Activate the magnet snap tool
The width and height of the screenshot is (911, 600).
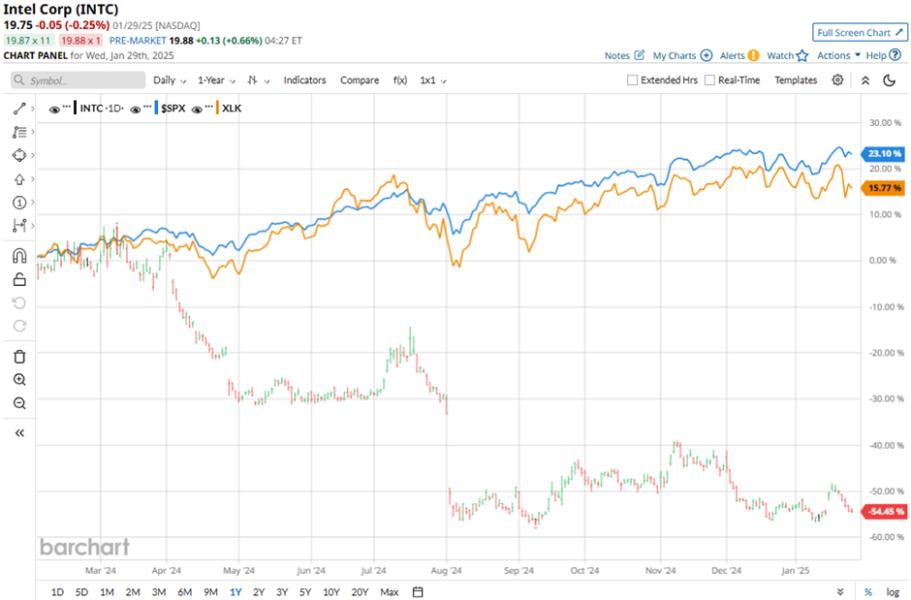pyautogui.click(x=18, y=256)
